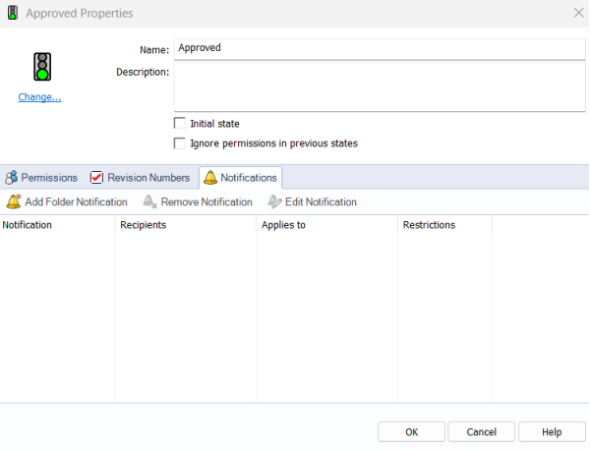Confirm with the OK button
Screen dimensions: 590x450
411,432
